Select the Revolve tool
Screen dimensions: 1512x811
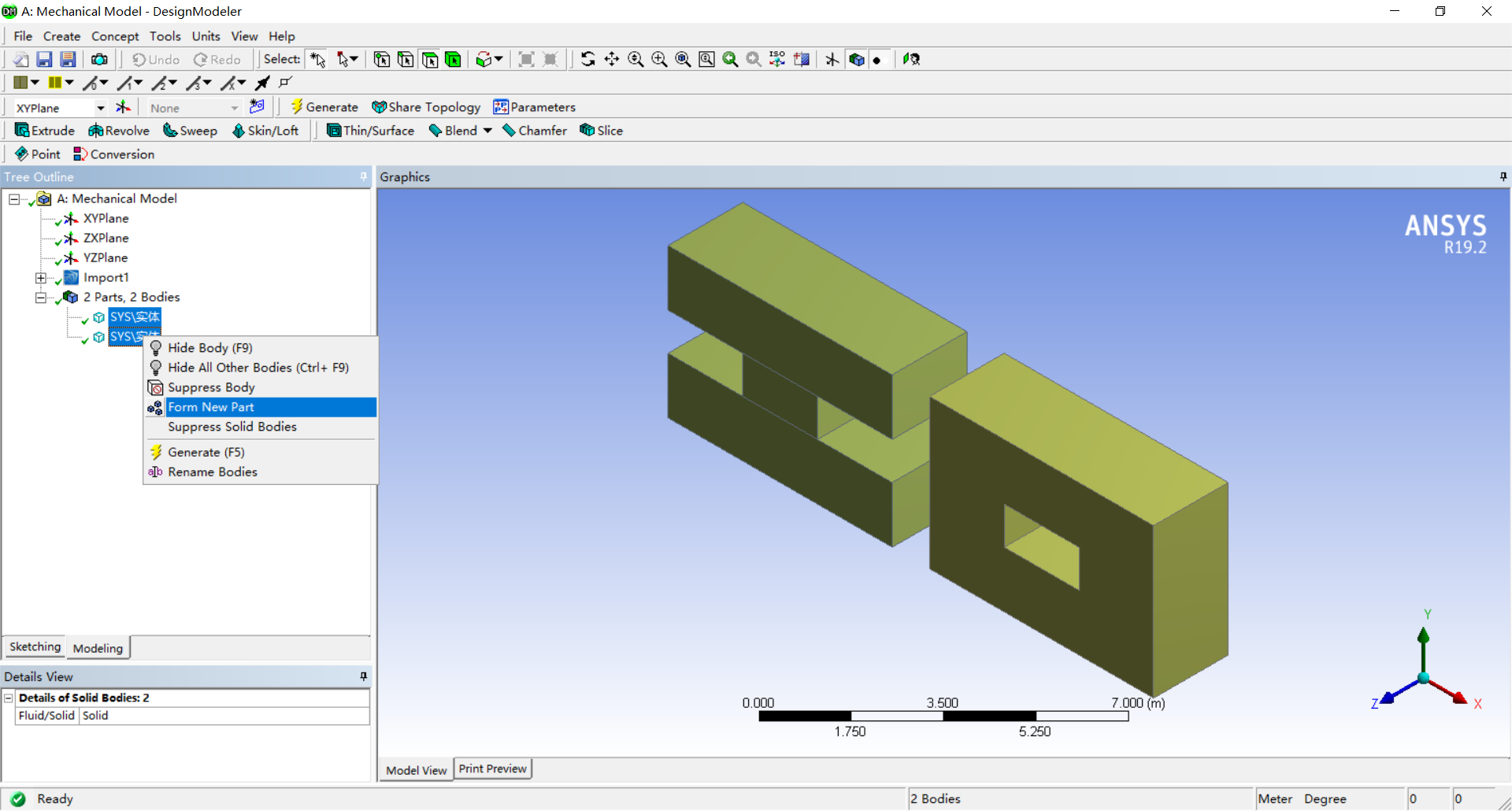[119, 131]
